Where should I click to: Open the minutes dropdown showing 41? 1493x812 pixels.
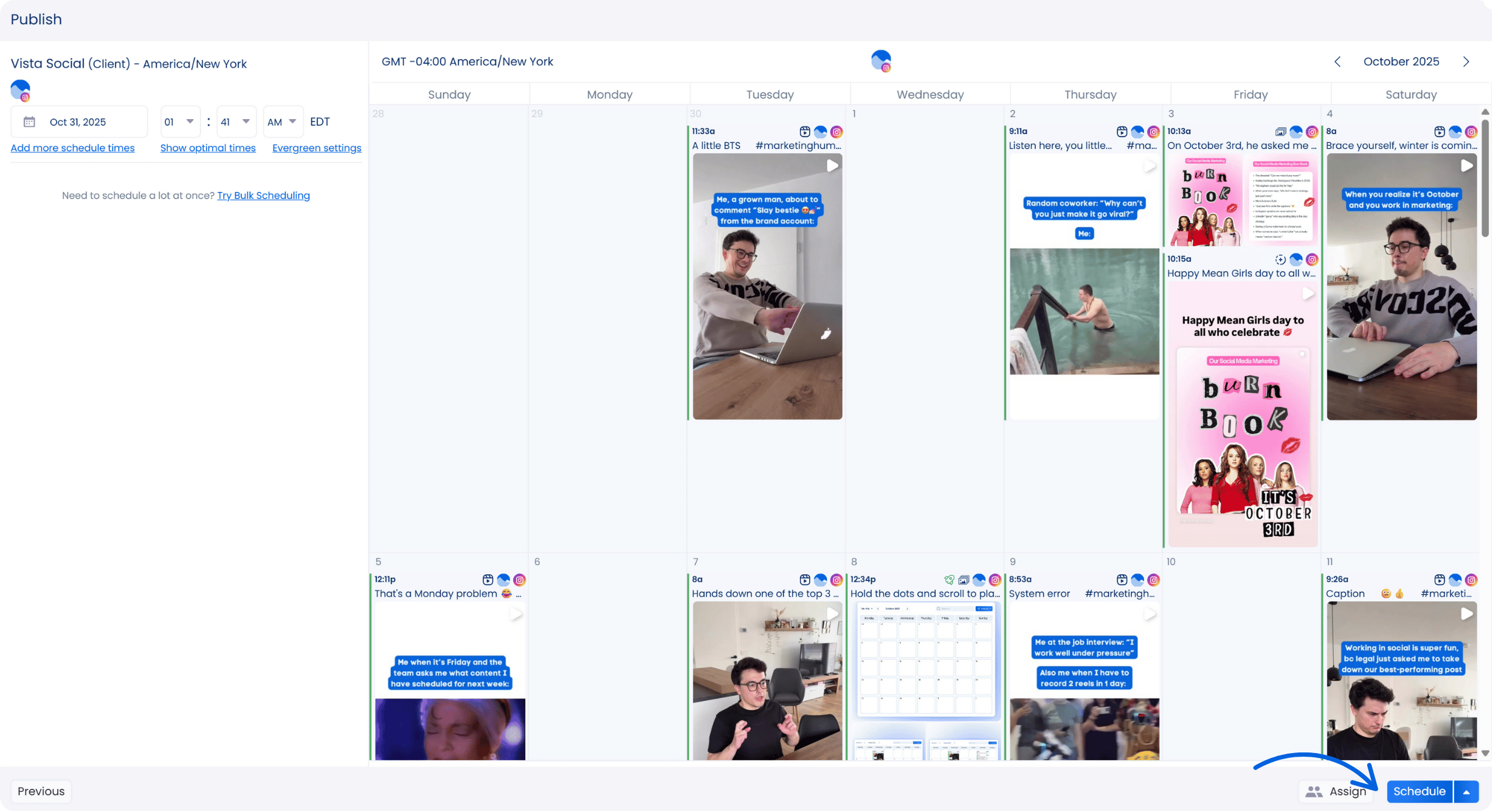point(236,122)
